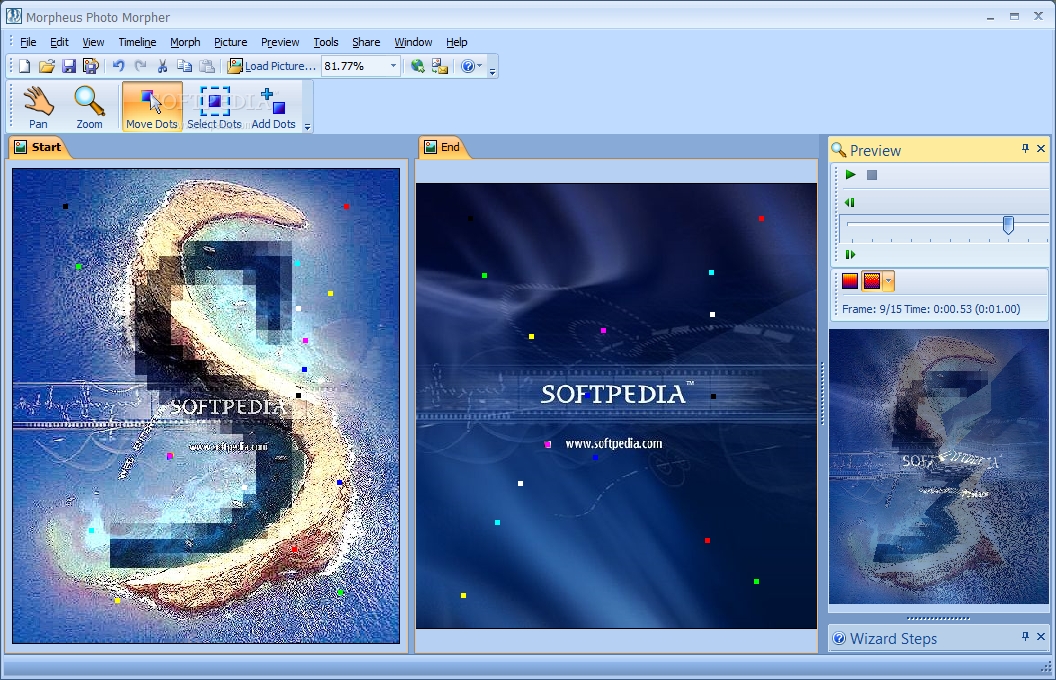This screenshot has height=680, width=1056.
Task: Open the Morph menu
Action: tap(185, 42)
